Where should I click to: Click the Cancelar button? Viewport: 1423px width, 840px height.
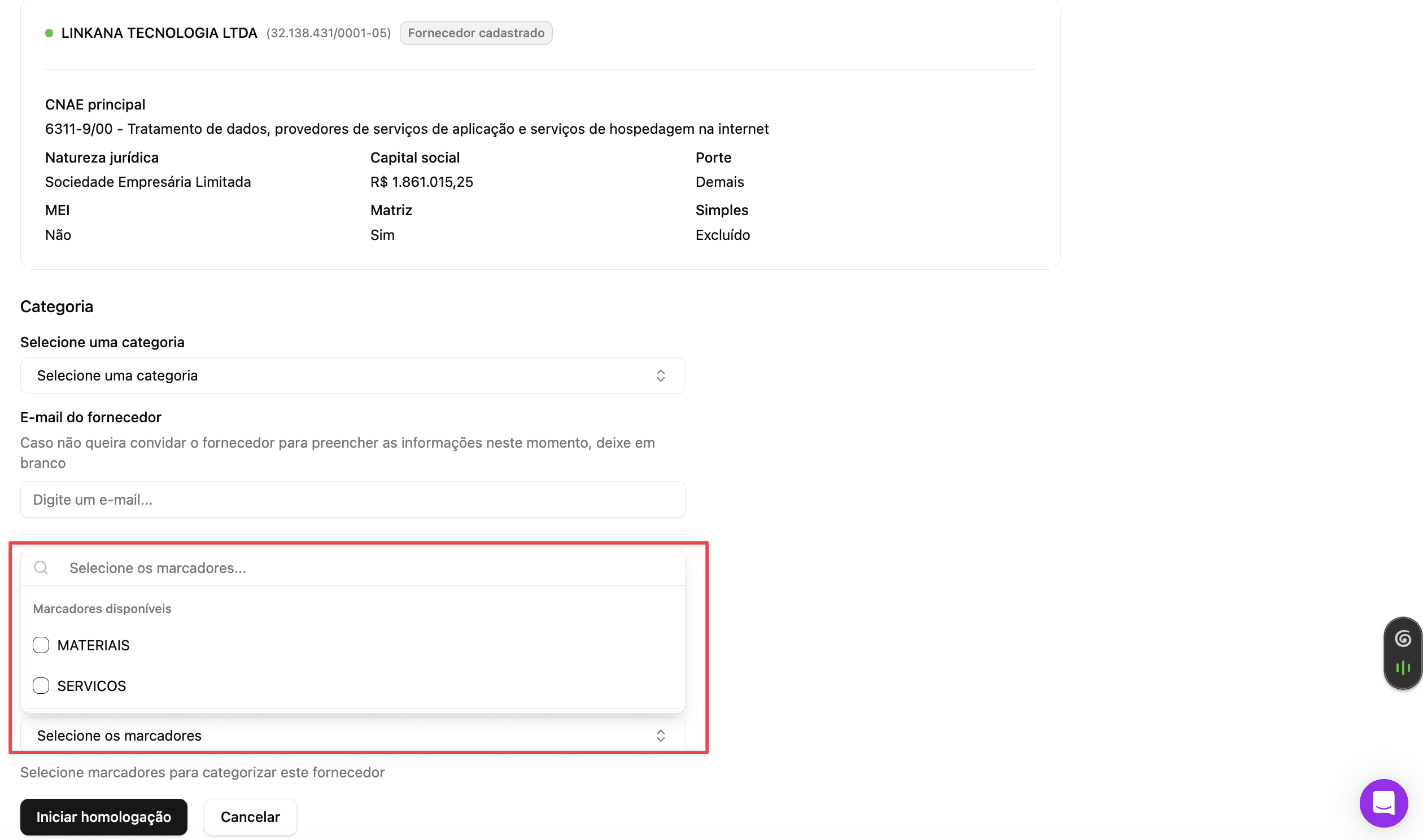click(250, 817)
